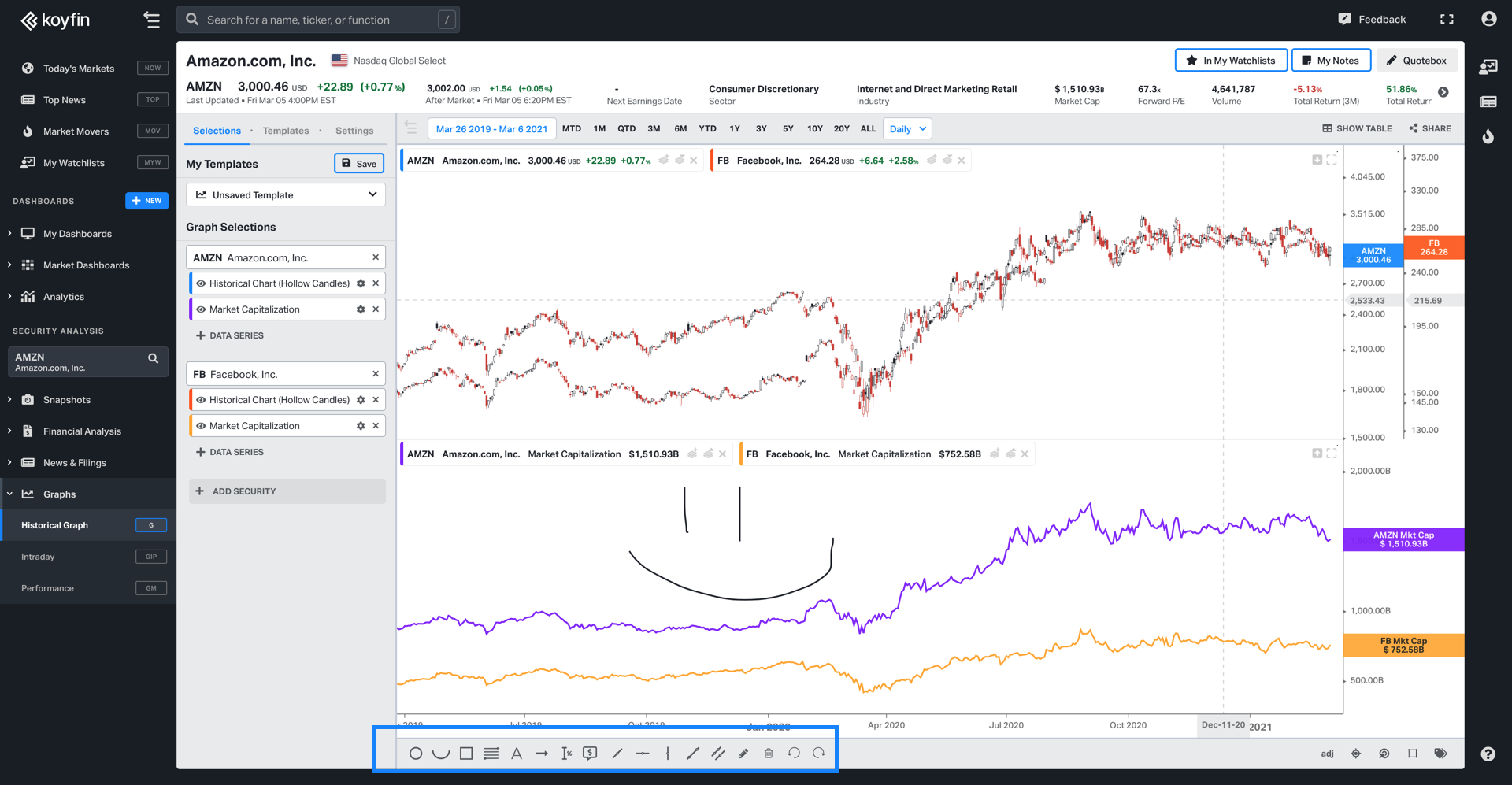The image size is (1512, 785).
Task: Click the target cursor icon in chart footer
Action: 1384,754
